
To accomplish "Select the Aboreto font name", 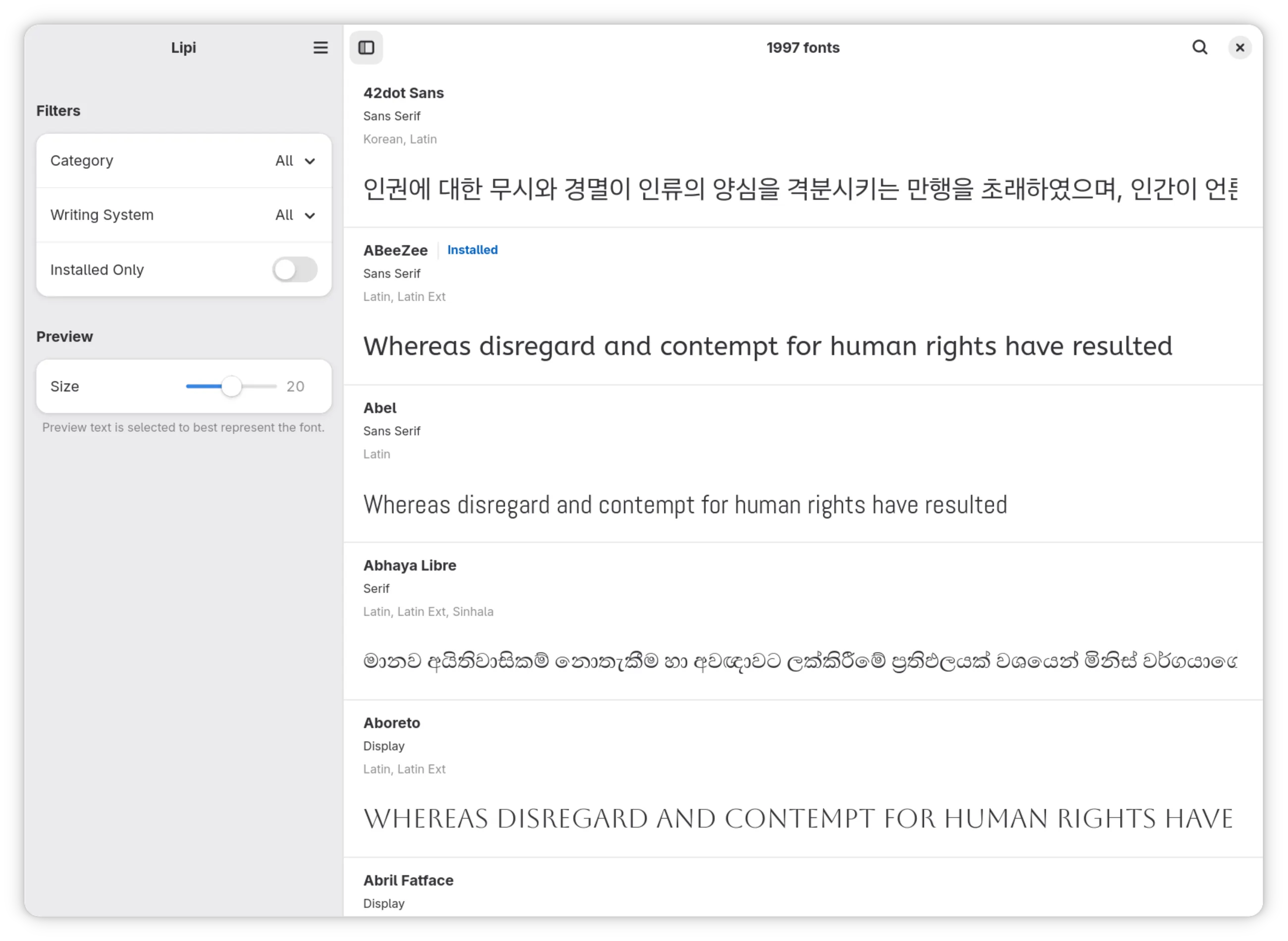I will [391, 724].
